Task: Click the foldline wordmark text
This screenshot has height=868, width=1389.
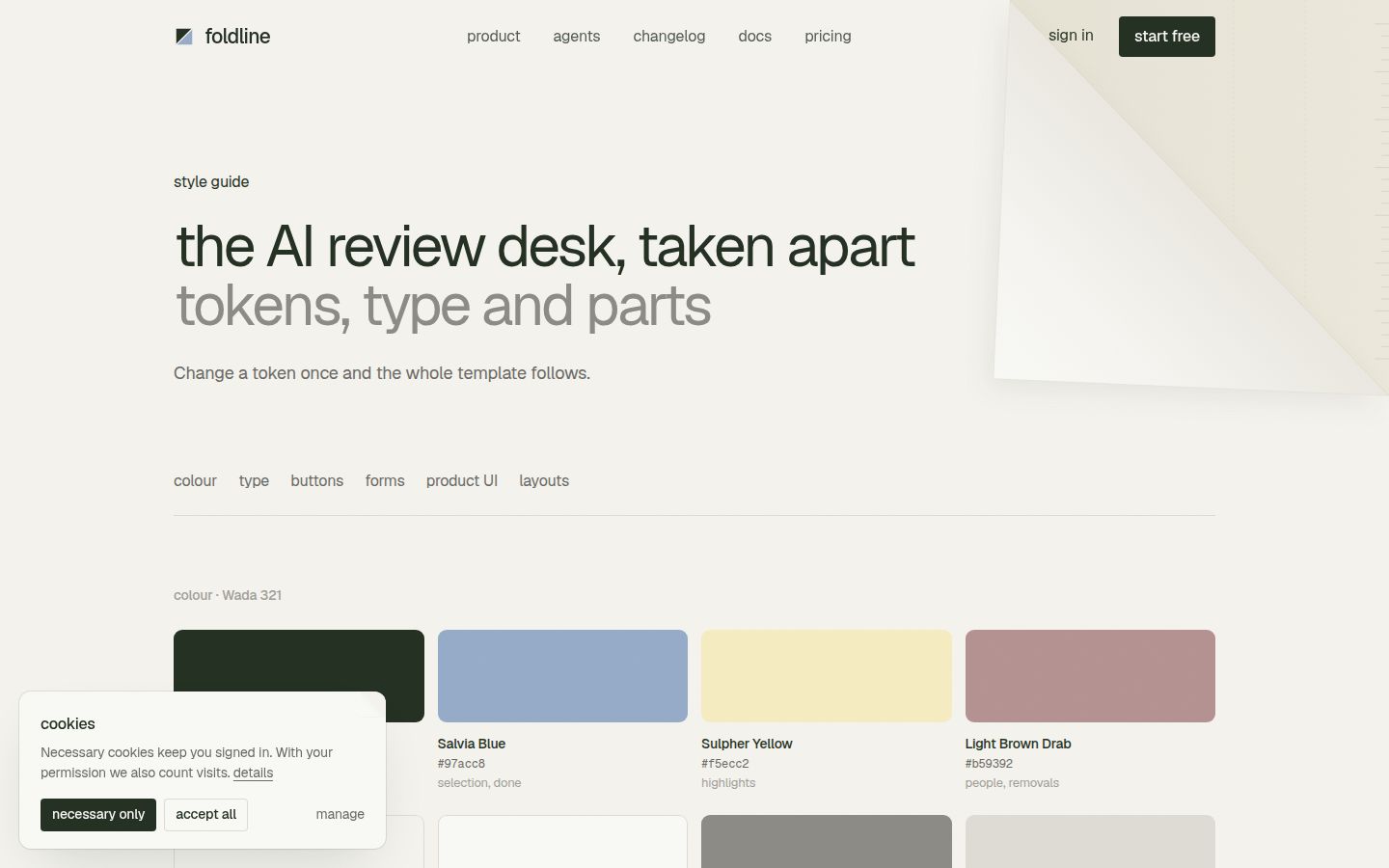Action: coord(237,37)
